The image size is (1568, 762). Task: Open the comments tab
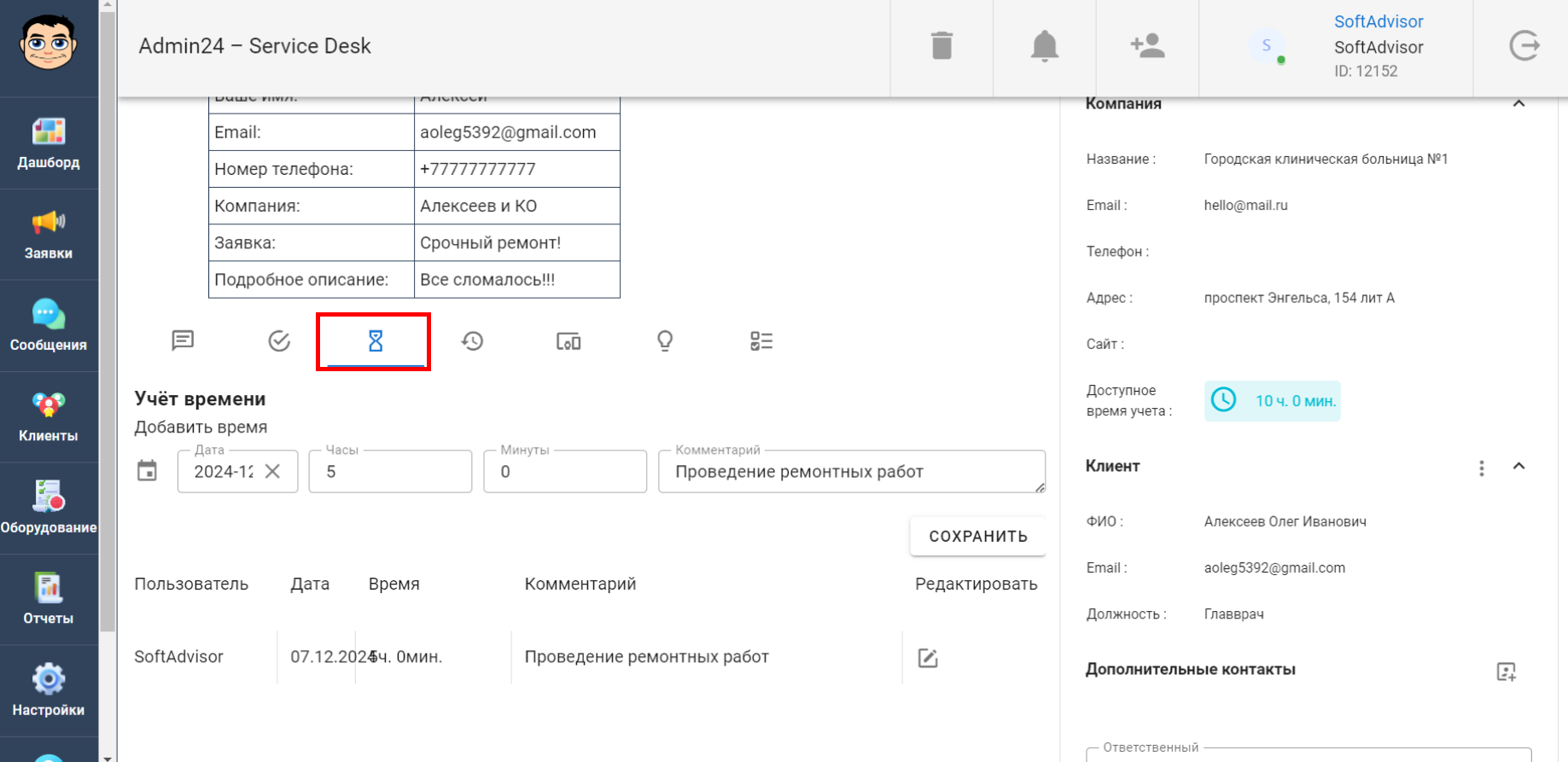tap(183, 341)
